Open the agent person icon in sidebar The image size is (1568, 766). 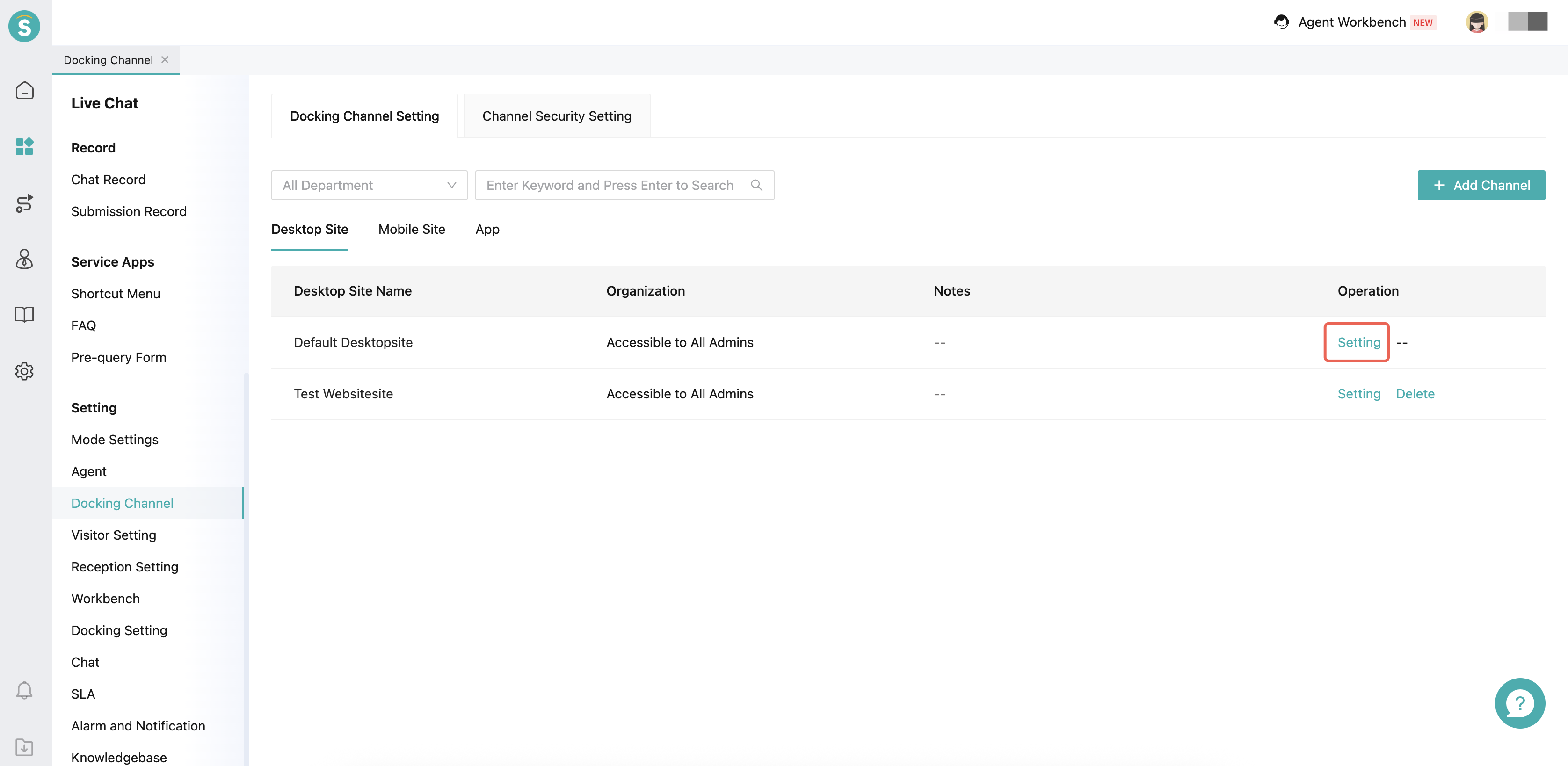24,259
